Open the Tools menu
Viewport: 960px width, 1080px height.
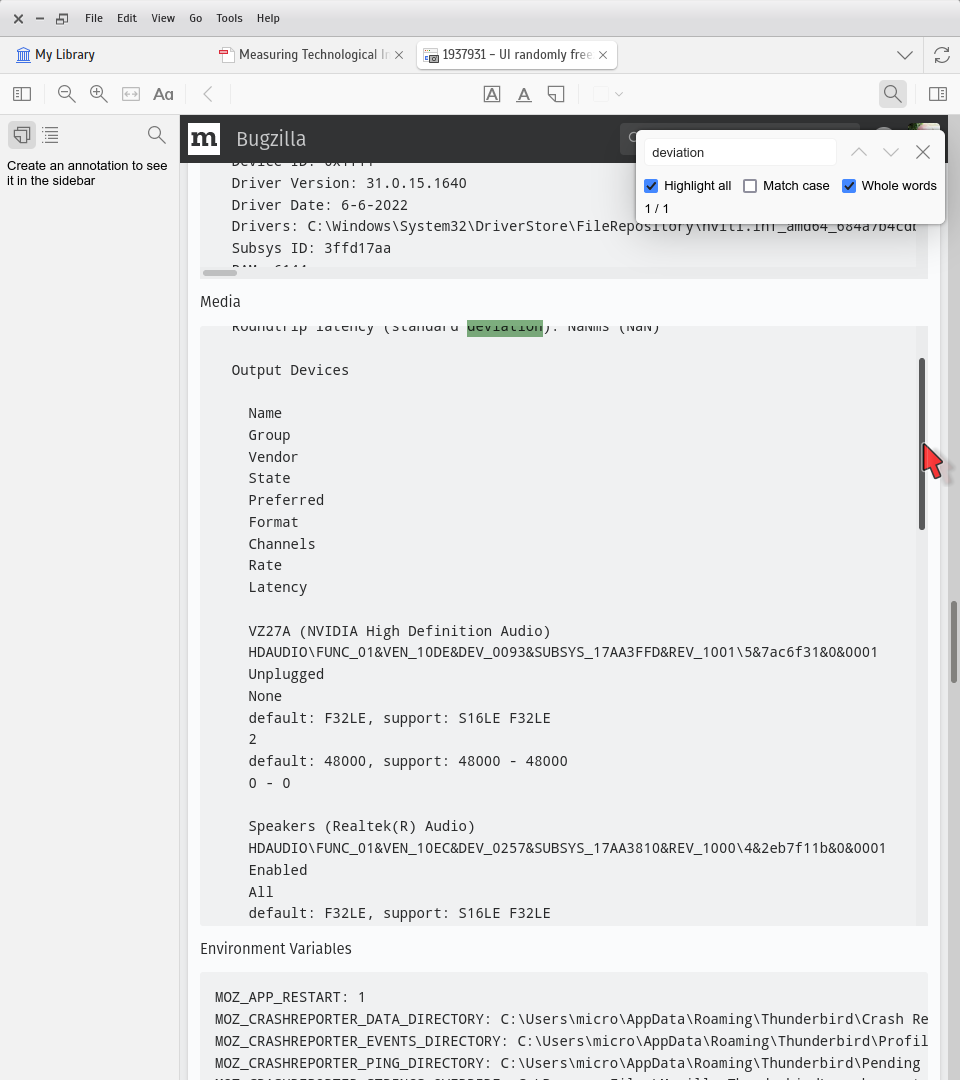click(229, 18)
